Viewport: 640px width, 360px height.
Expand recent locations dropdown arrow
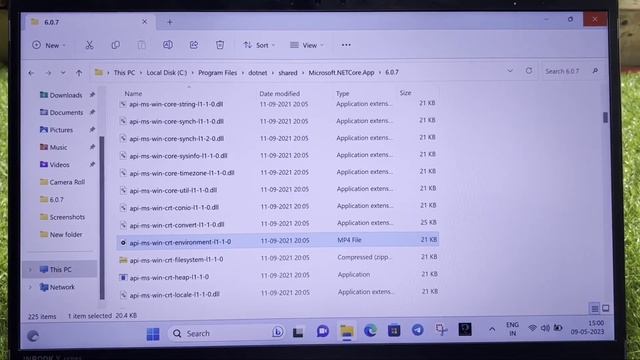[x=63, y=73]
